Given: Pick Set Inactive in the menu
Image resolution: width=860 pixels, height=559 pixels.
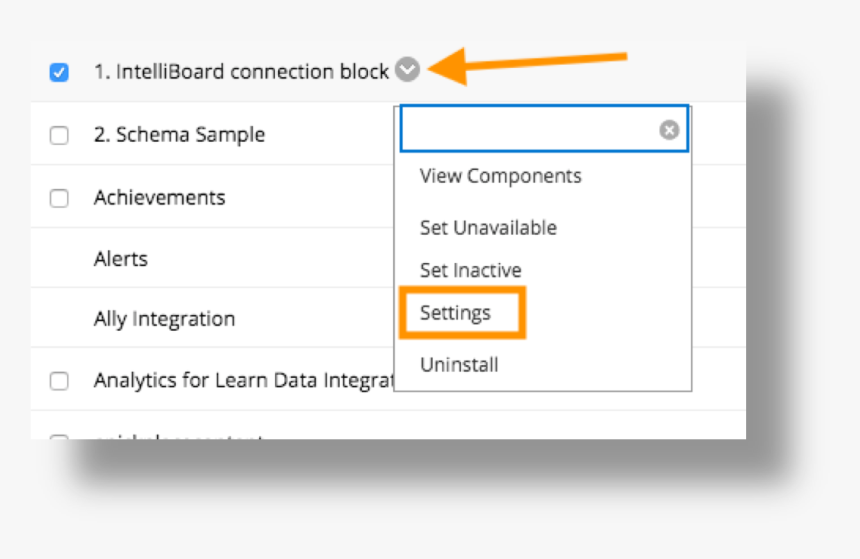Looking at the screenshot, I should [471, 270].
